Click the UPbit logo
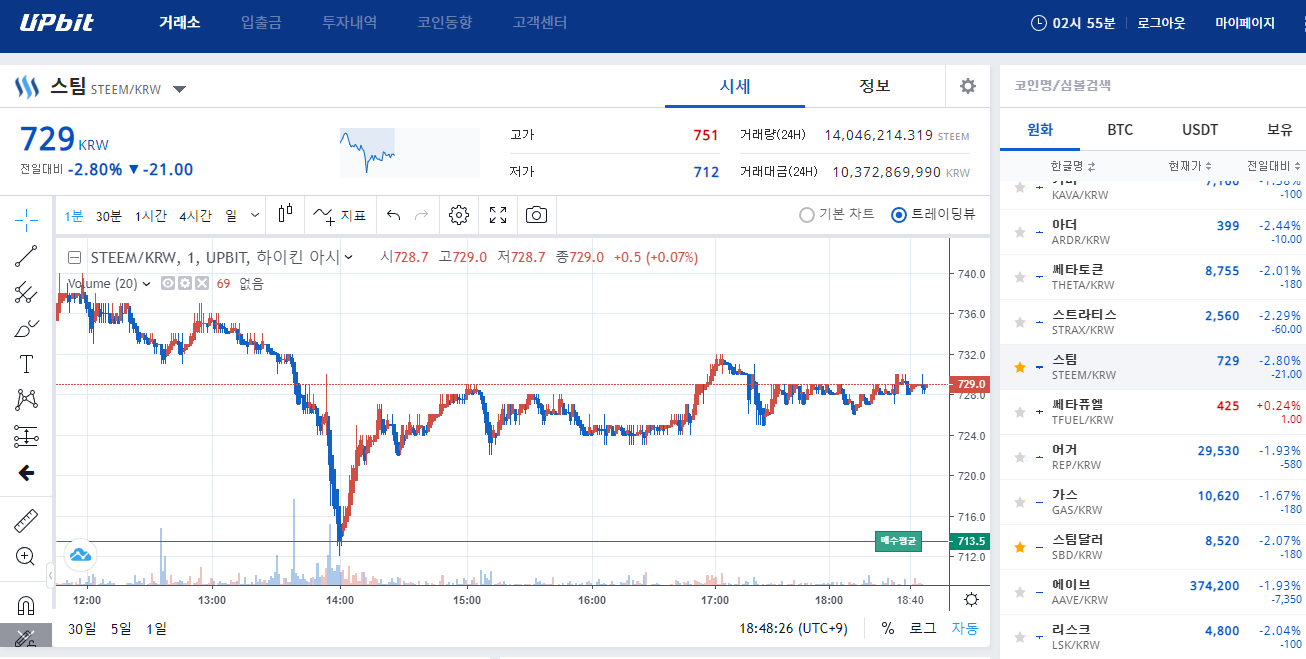 [x=56, y=22]
